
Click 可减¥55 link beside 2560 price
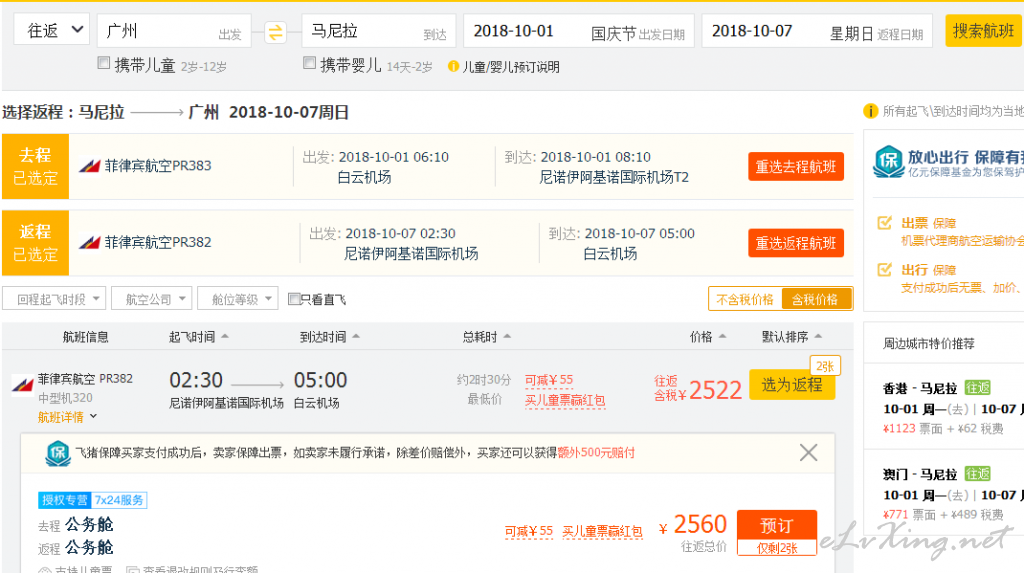[x=528, y=531]
